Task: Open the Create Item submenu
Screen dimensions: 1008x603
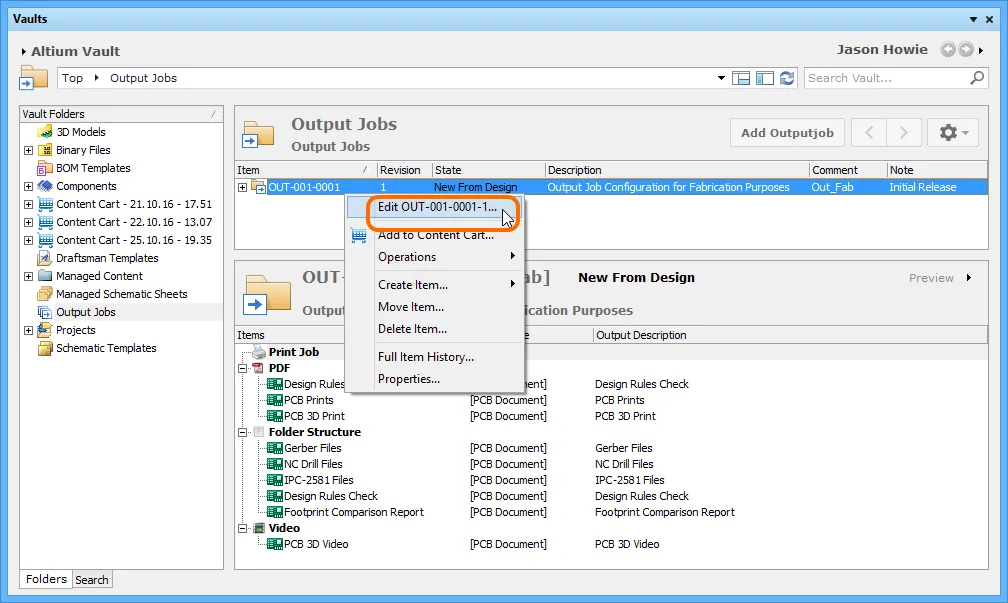Action: coord(435,285)
